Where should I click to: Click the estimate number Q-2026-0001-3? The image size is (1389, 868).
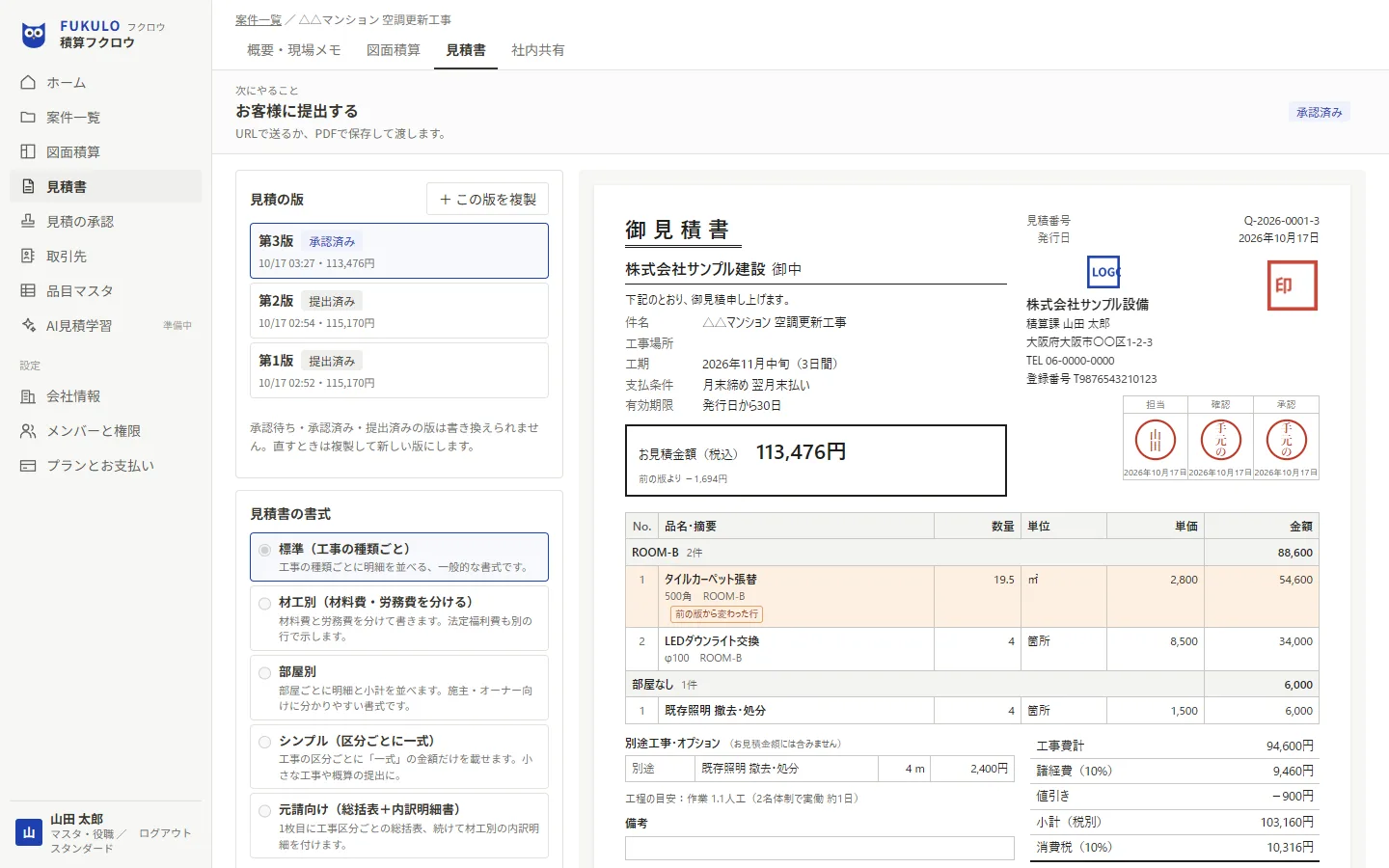(x=1282, y=221)
